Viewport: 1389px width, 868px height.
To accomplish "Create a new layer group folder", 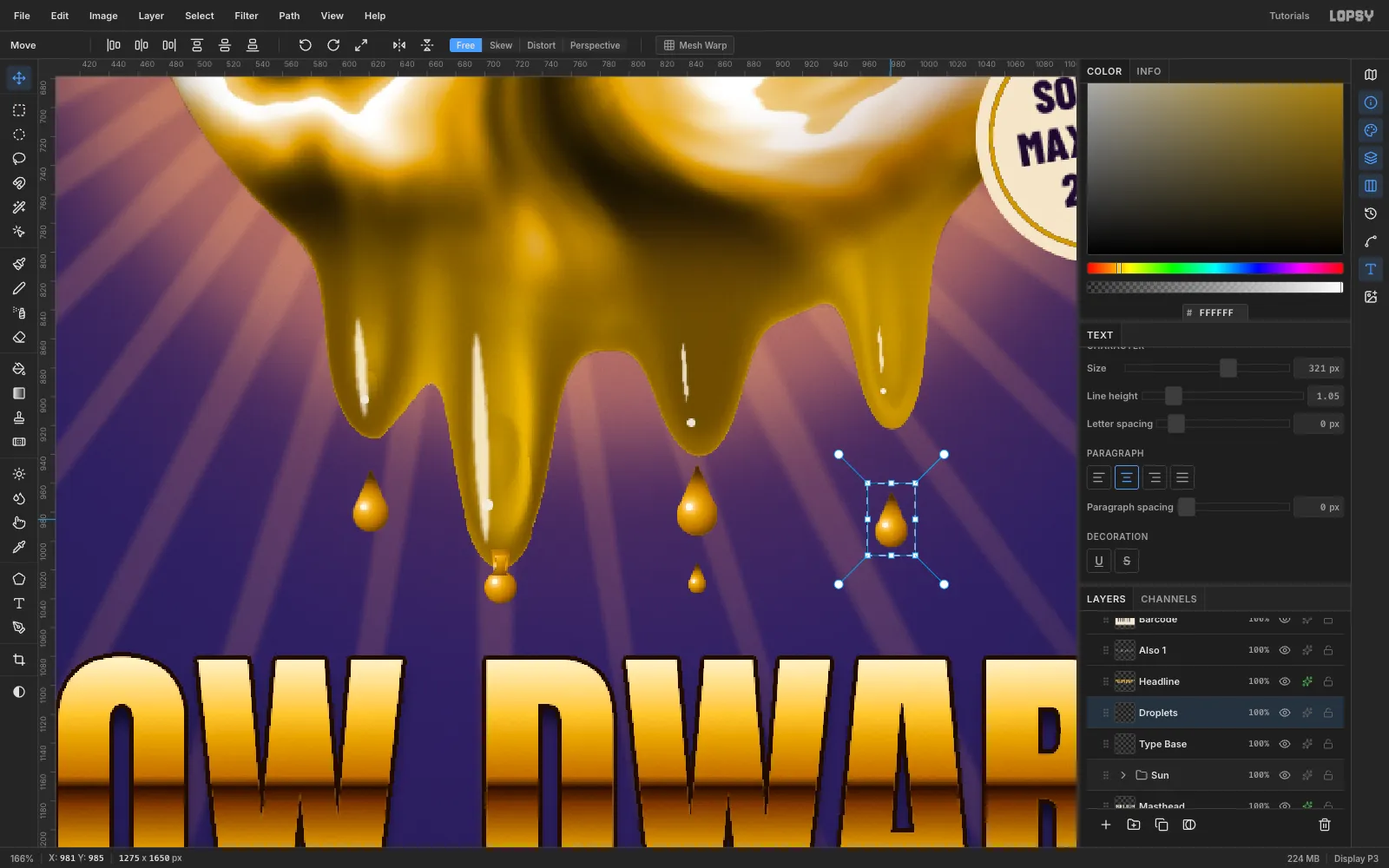I will (1134, 825).
